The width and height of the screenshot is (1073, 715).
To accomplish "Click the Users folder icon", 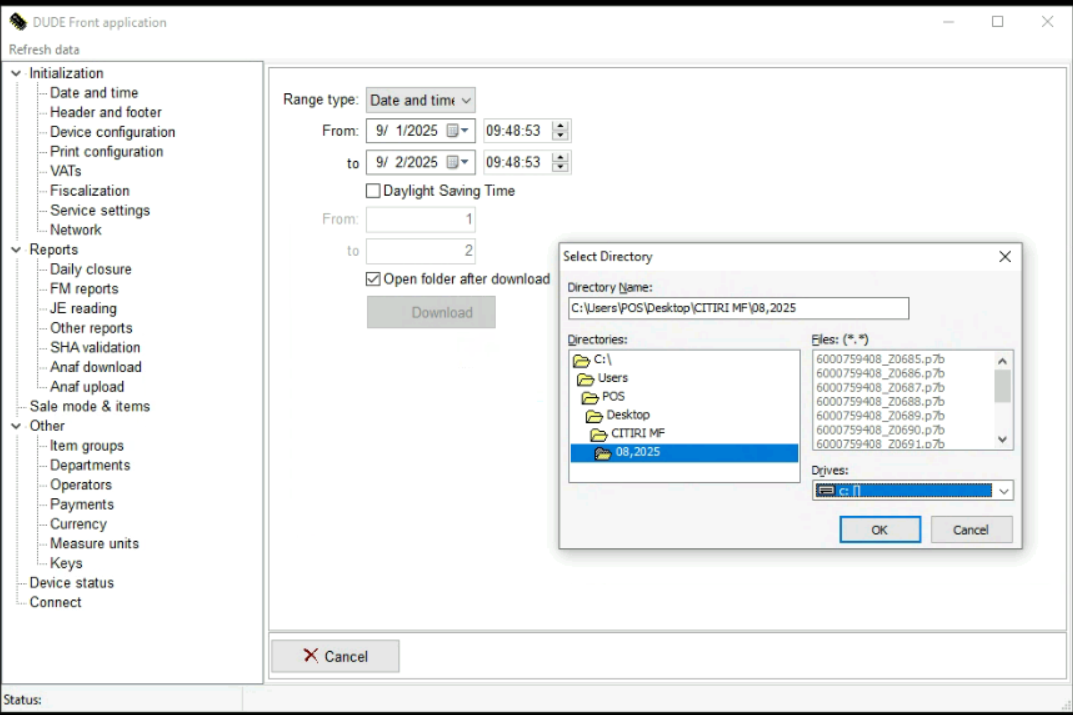I will 585,379.
